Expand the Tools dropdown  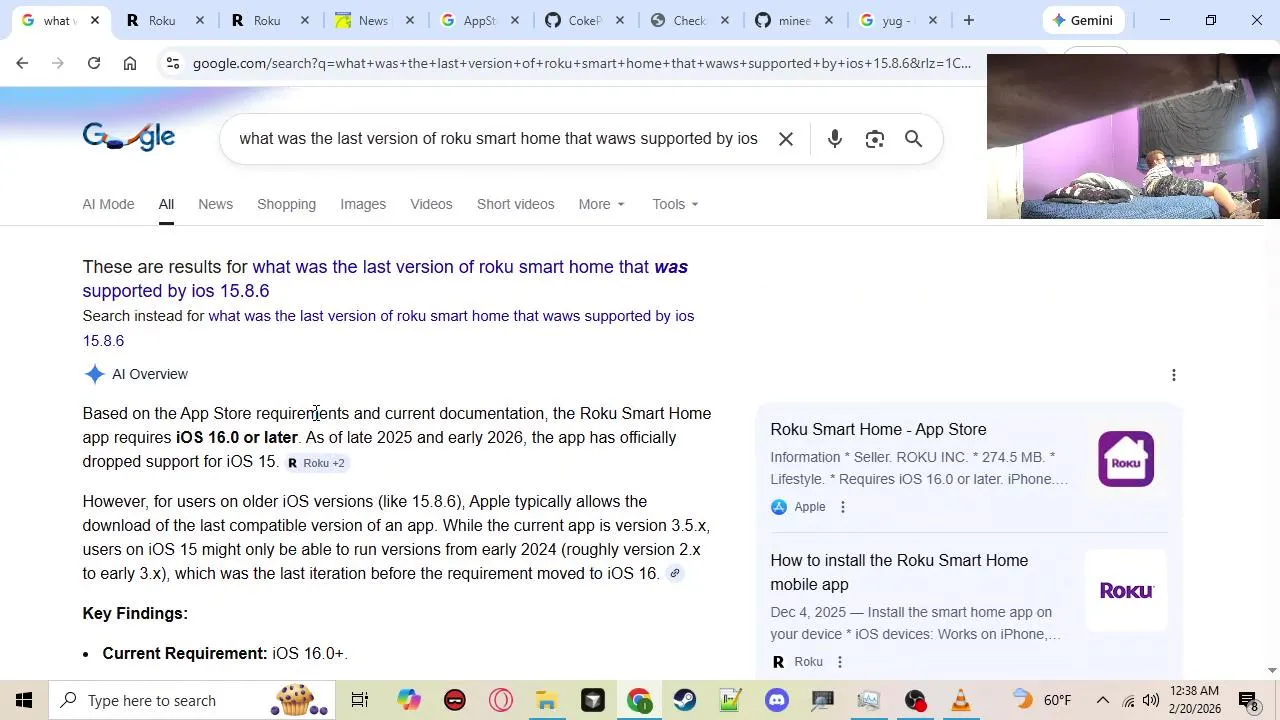[x=675, y=204]
